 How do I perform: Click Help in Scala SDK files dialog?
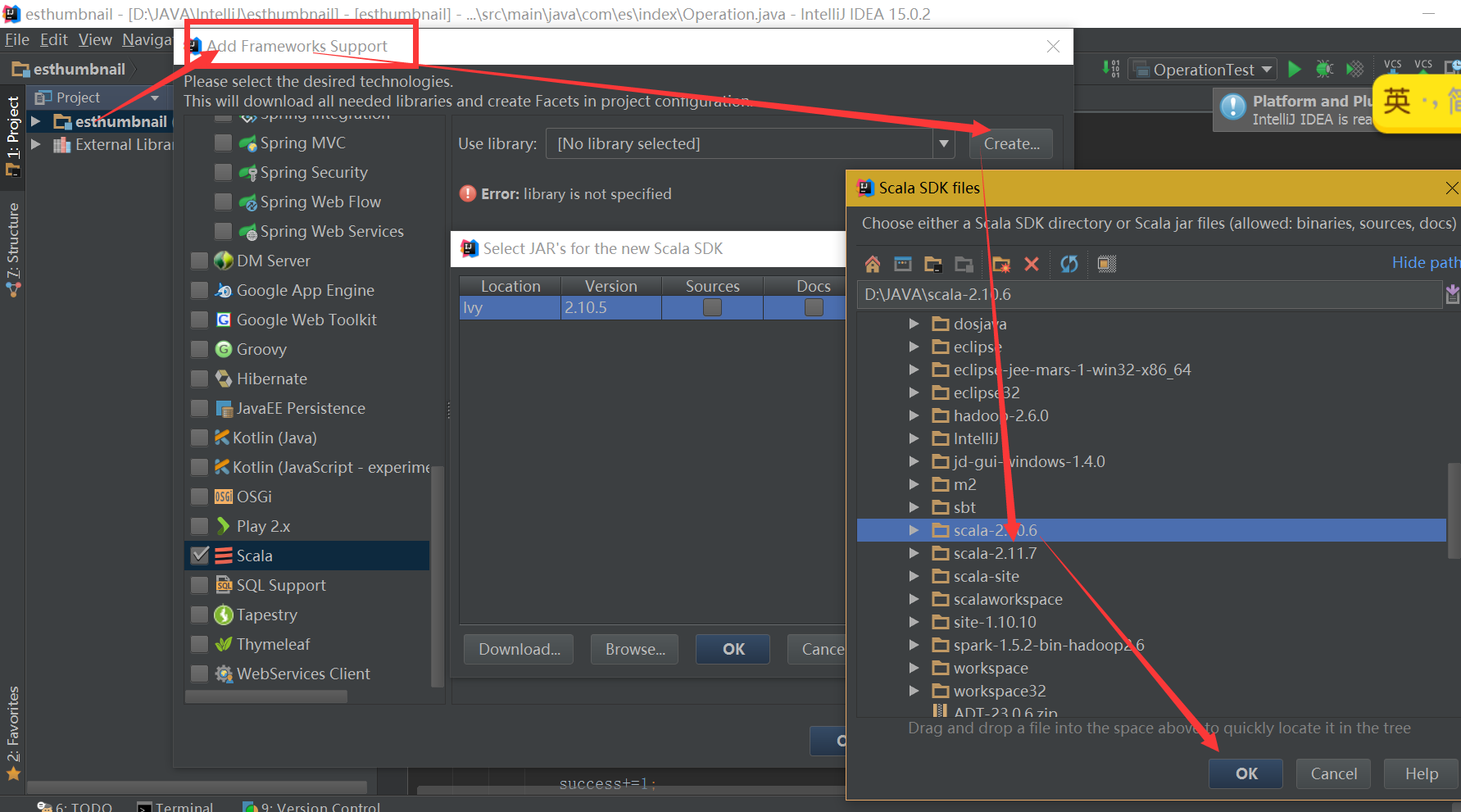(x=1422, y=773)
